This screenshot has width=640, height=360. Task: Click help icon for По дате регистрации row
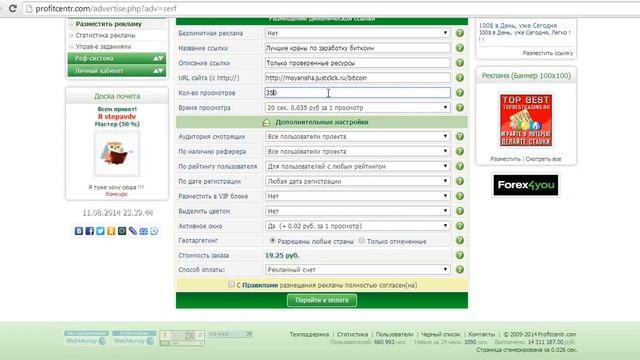[460, 181]
